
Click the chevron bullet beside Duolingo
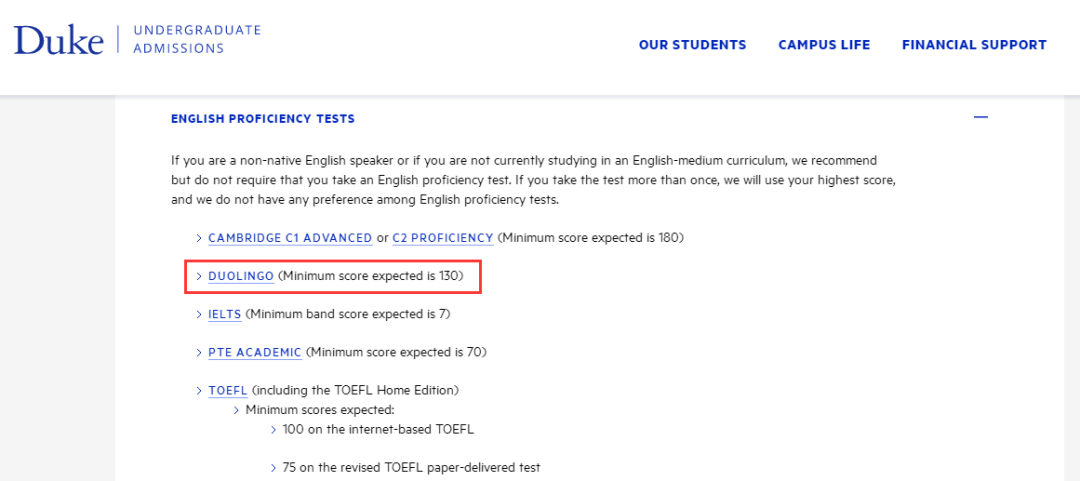click(x=200, y=276)
